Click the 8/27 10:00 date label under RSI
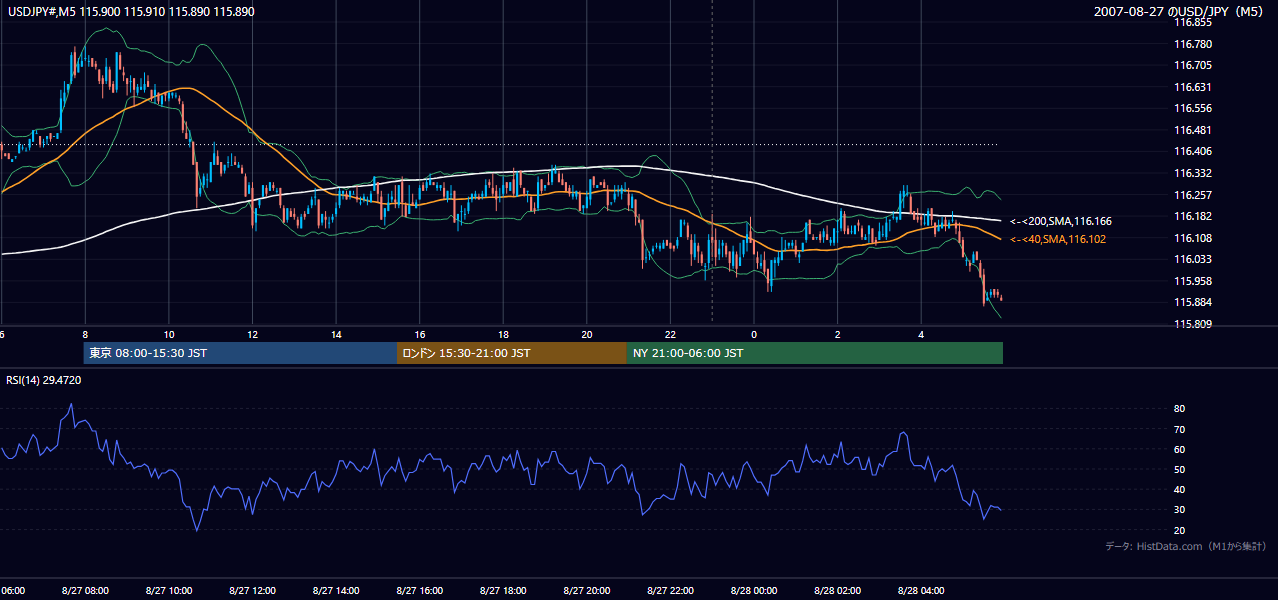The image size is (1278, 600). tap(169, 591)
